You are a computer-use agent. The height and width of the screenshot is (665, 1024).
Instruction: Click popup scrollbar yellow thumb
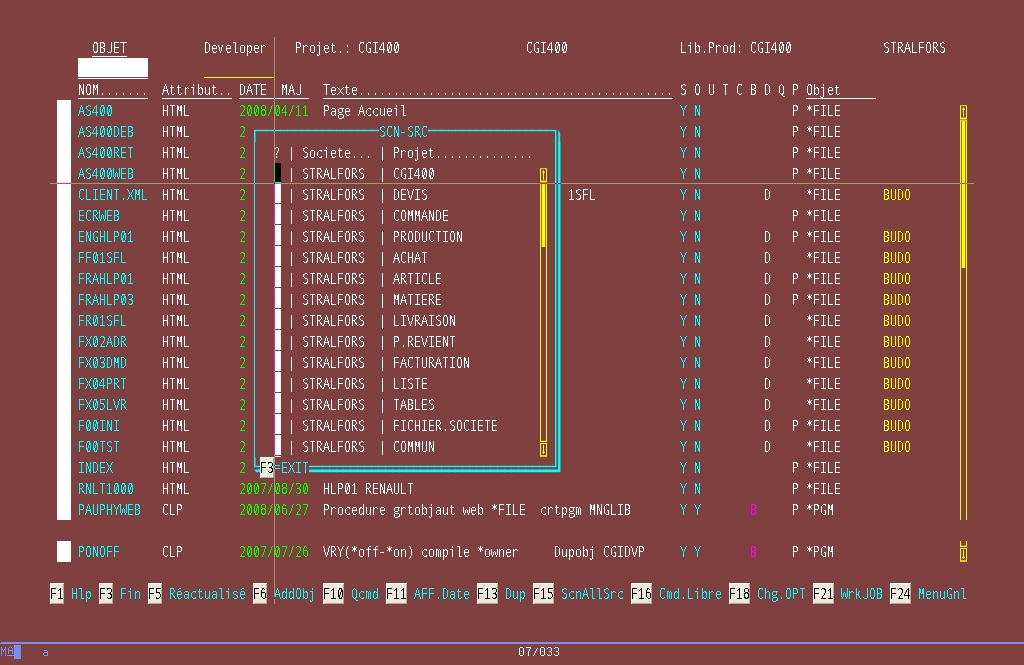coord(543,216)
